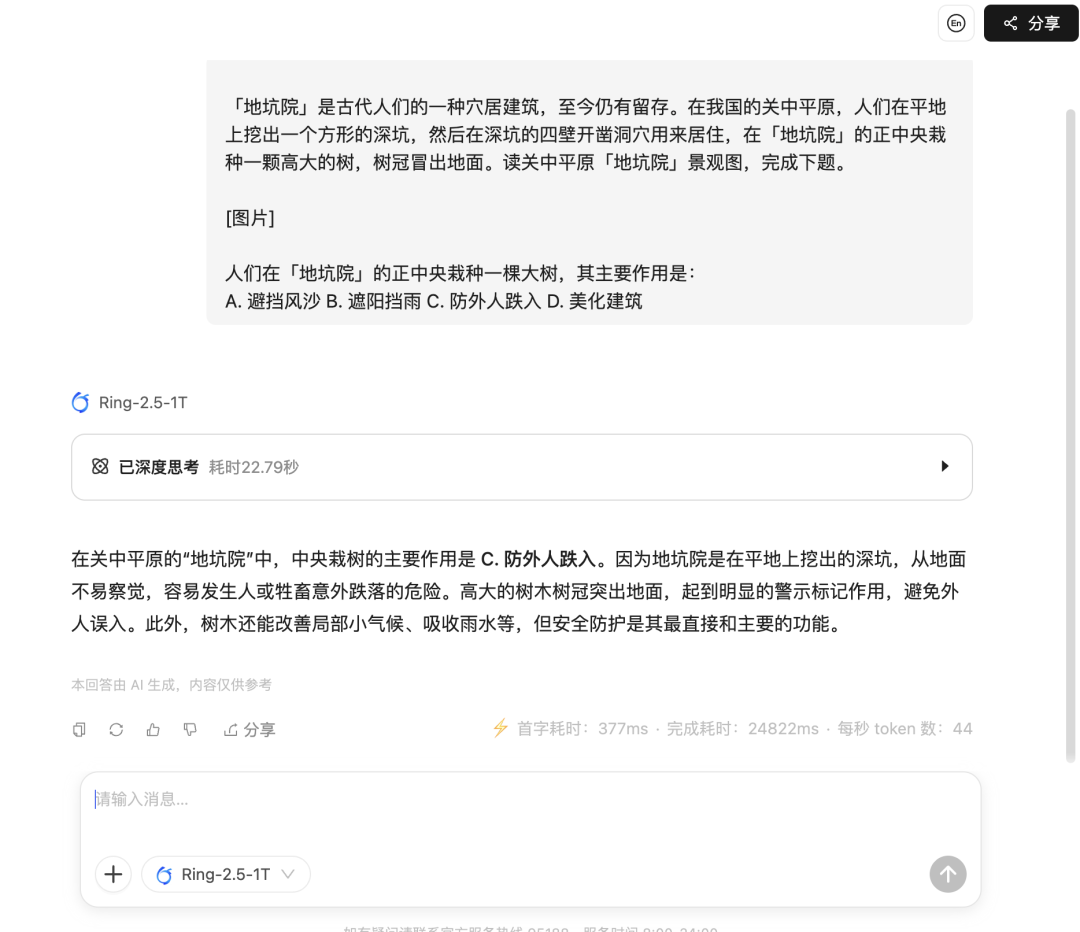Click the user question message bubble

coord(590,191)
